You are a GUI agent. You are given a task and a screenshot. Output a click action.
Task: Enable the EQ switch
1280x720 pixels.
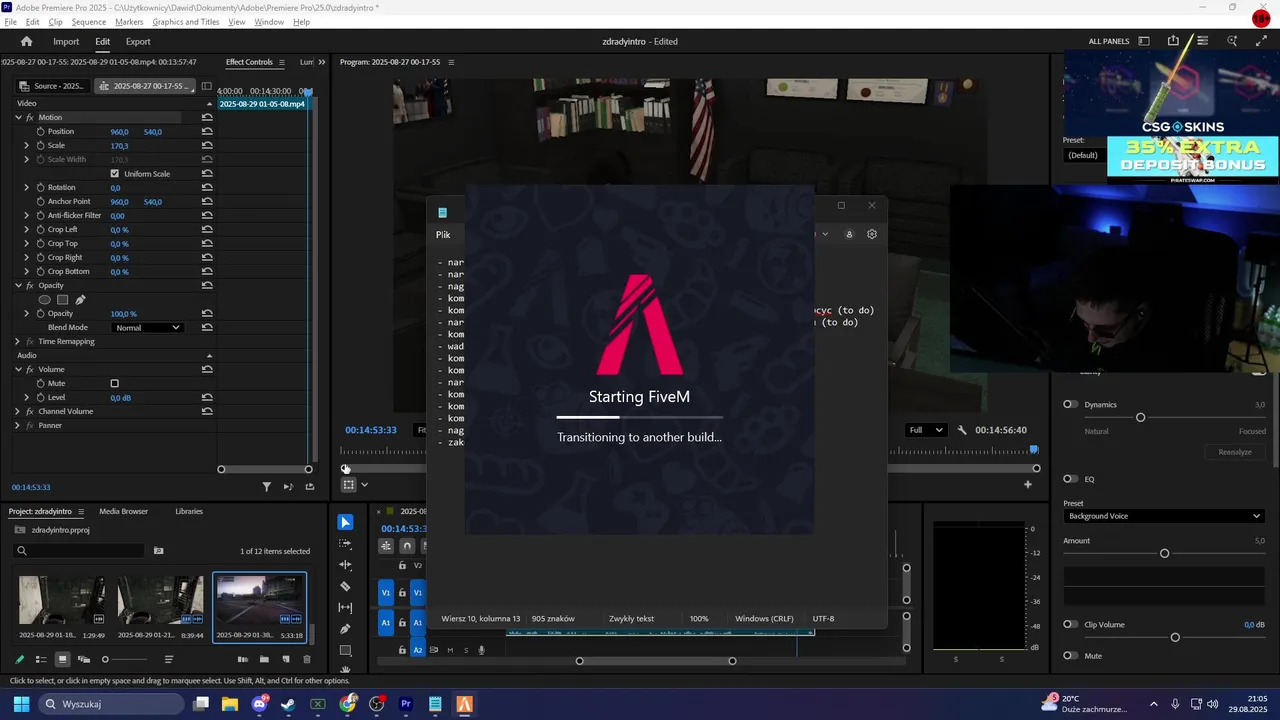(1070, 479)
